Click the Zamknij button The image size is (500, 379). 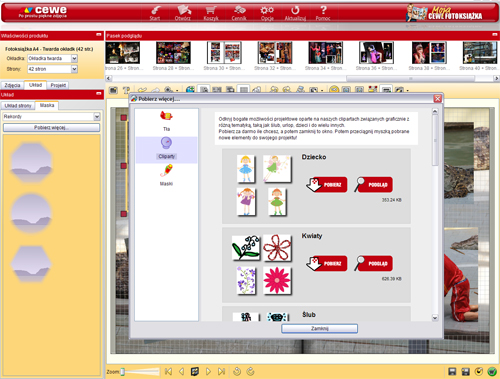tap(319, 329)
